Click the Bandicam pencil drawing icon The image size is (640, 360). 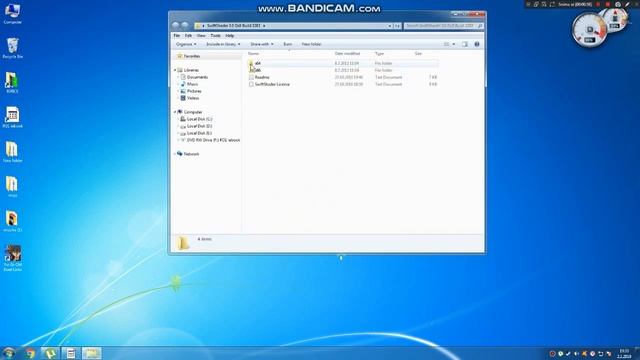[x=627, y=4]
